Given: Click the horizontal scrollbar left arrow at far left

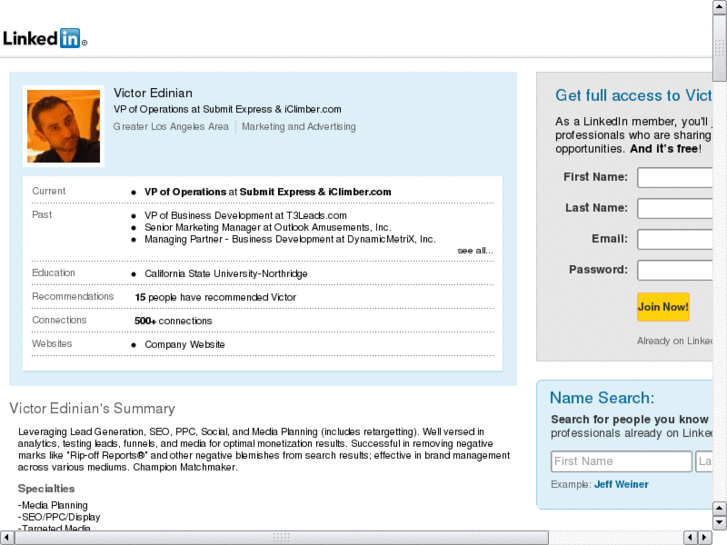Looking at the screenshot, I should 6,538.
